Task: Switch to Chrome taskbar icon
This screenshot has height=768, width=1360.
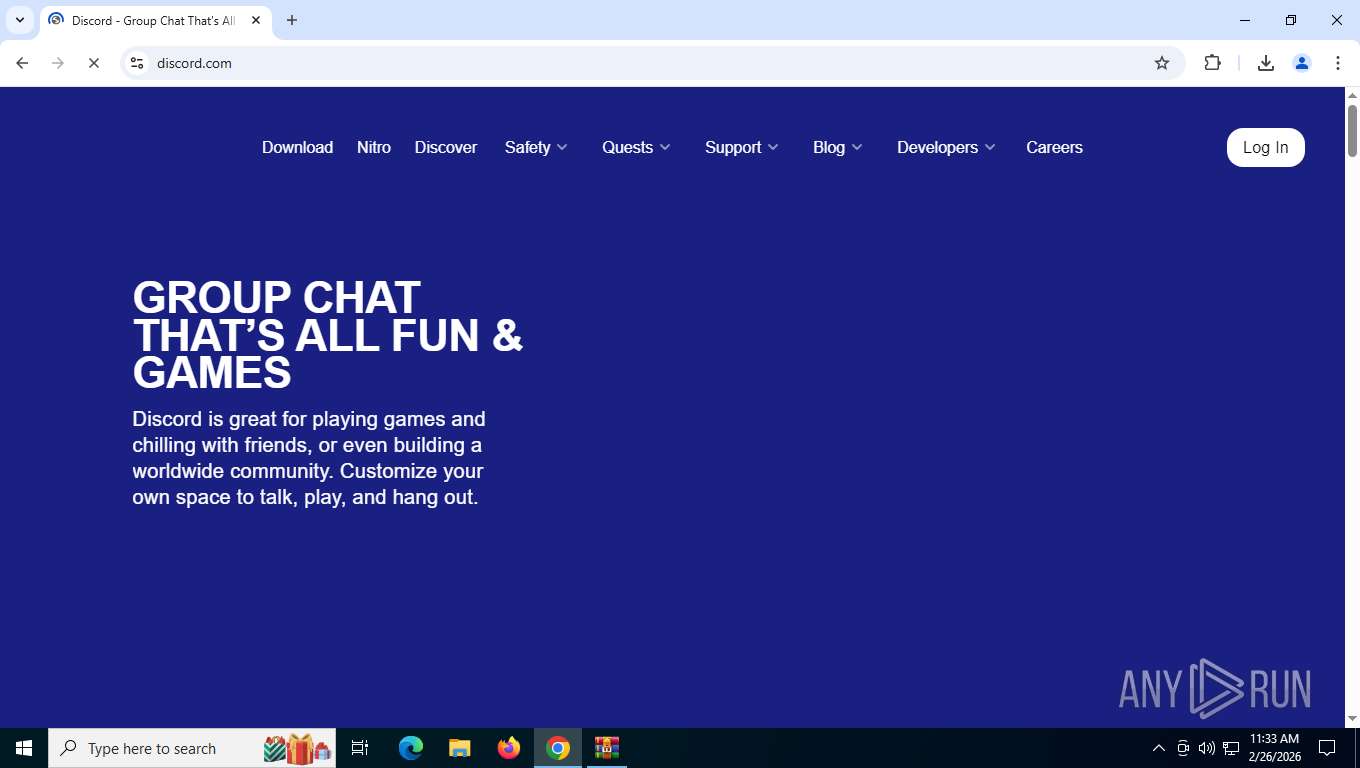Action: tap(558, 748)
